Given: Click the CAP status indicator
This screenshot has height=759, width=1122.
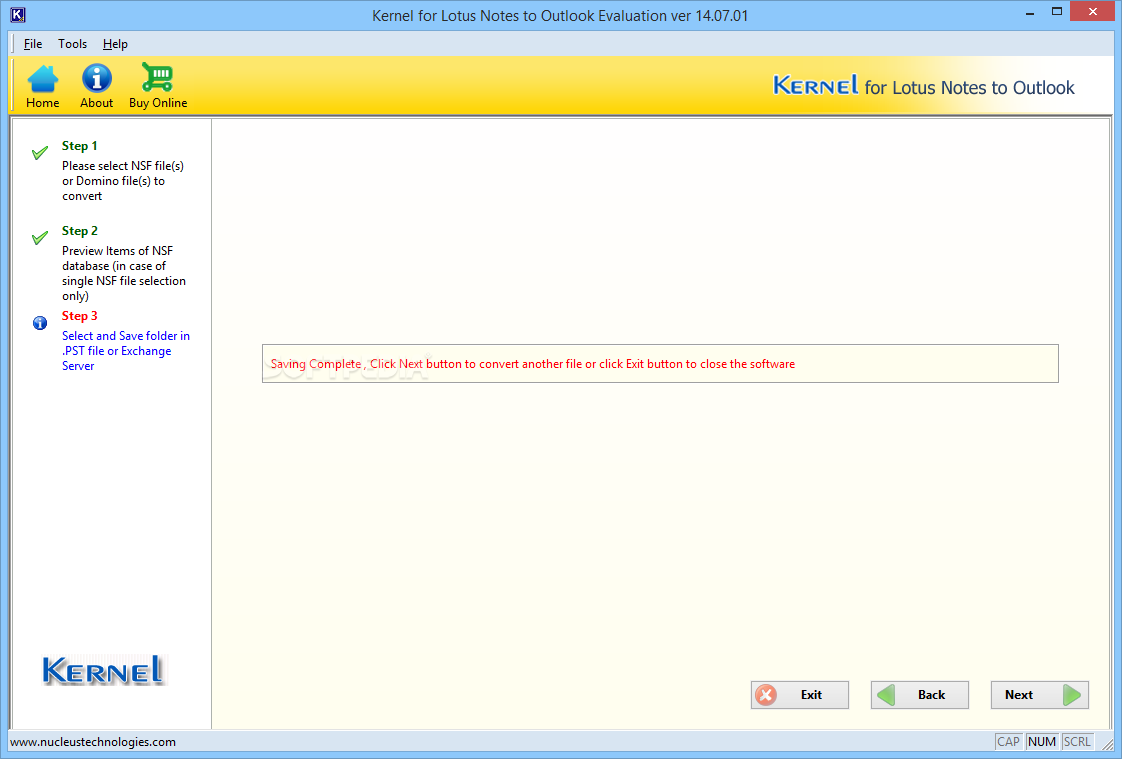Looking at the screenshot, I should click(1008, 742).
